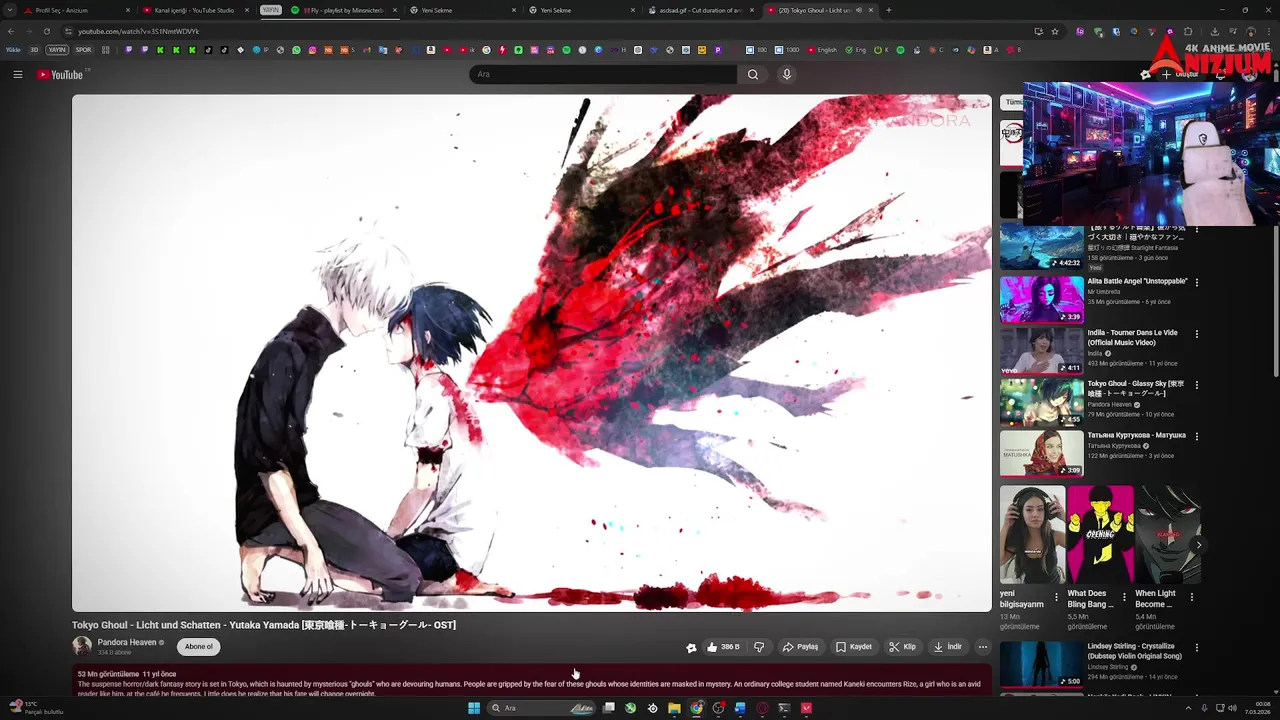This screenshot has height=720, width=1280.
Task: Open a new browser tab
Action: [889, 10]
